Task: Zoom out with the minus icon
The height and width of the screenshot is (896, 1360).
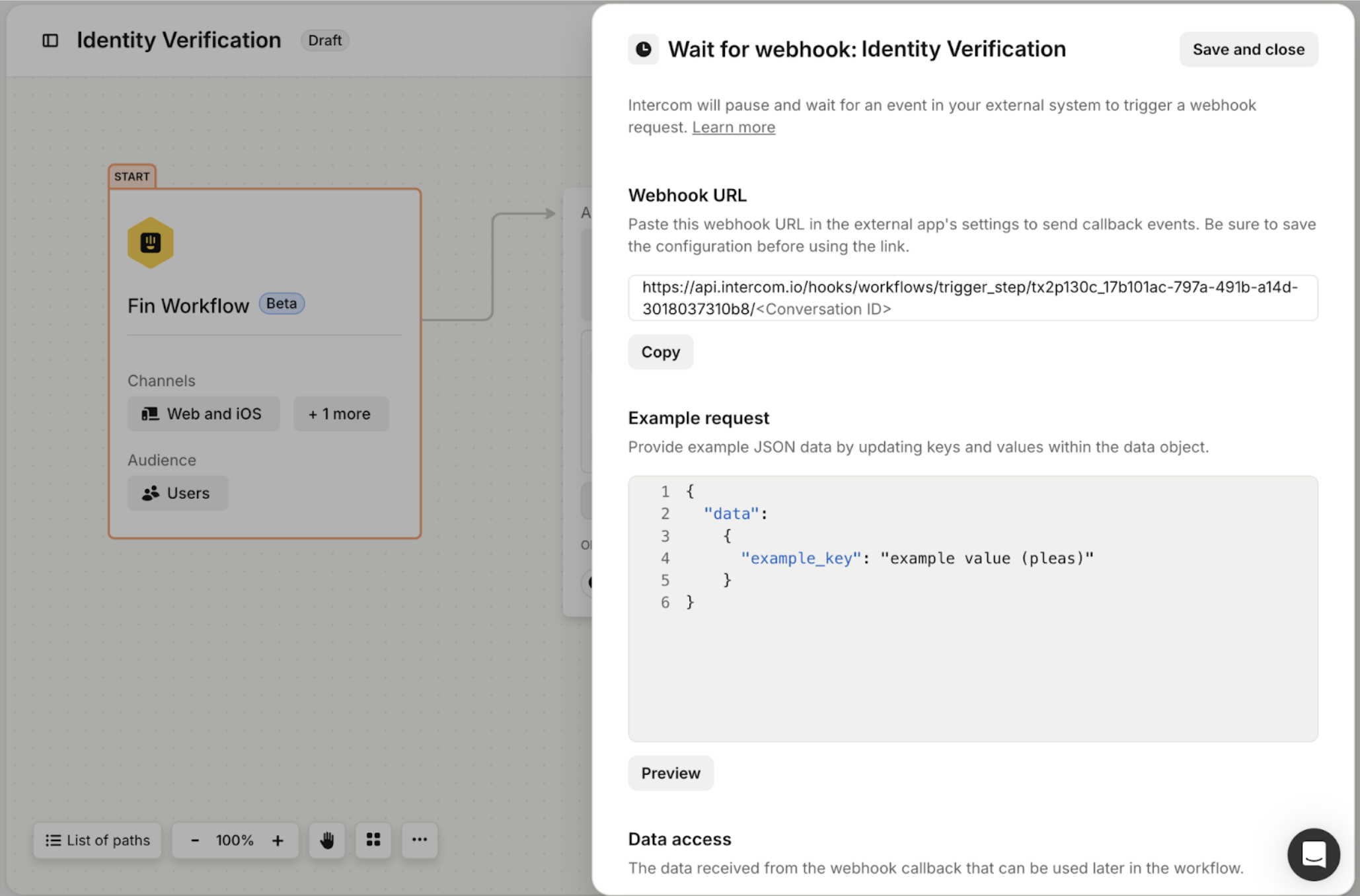Action: [x=195, y=840]
